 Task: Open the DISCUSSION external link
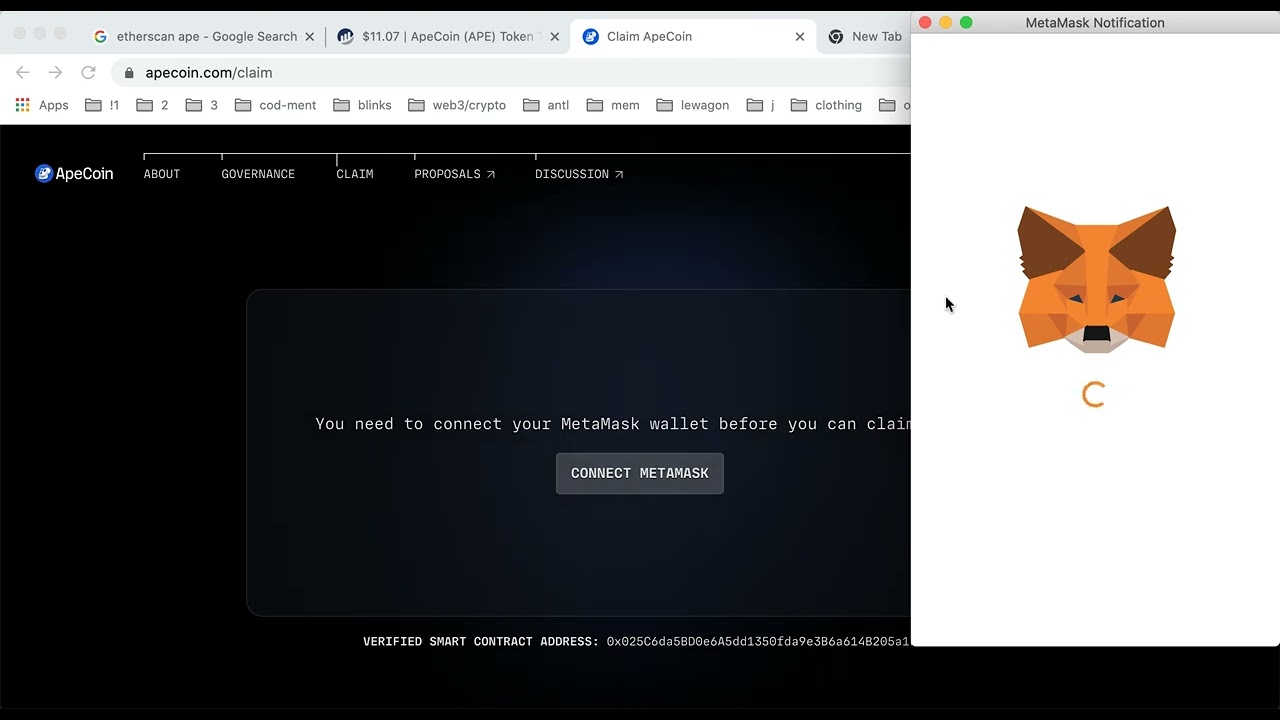(x=579, y=174)
